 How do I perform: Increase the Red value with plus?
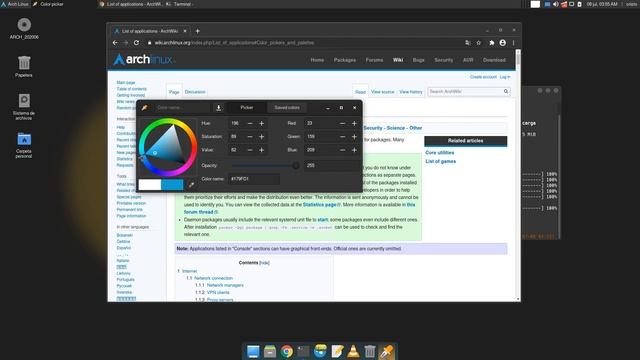tap(354, 123)
